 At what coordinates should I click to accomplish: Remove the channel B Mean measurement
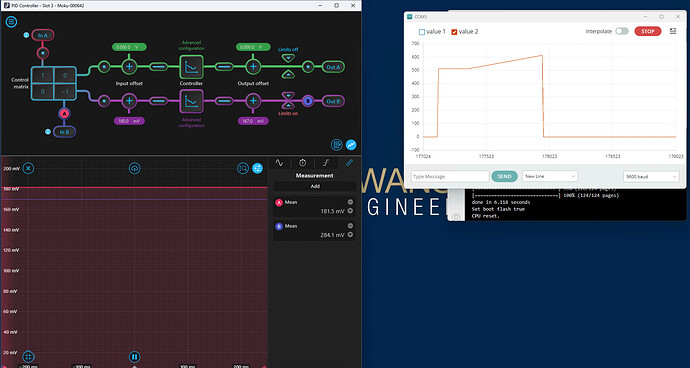click(350, 226)
